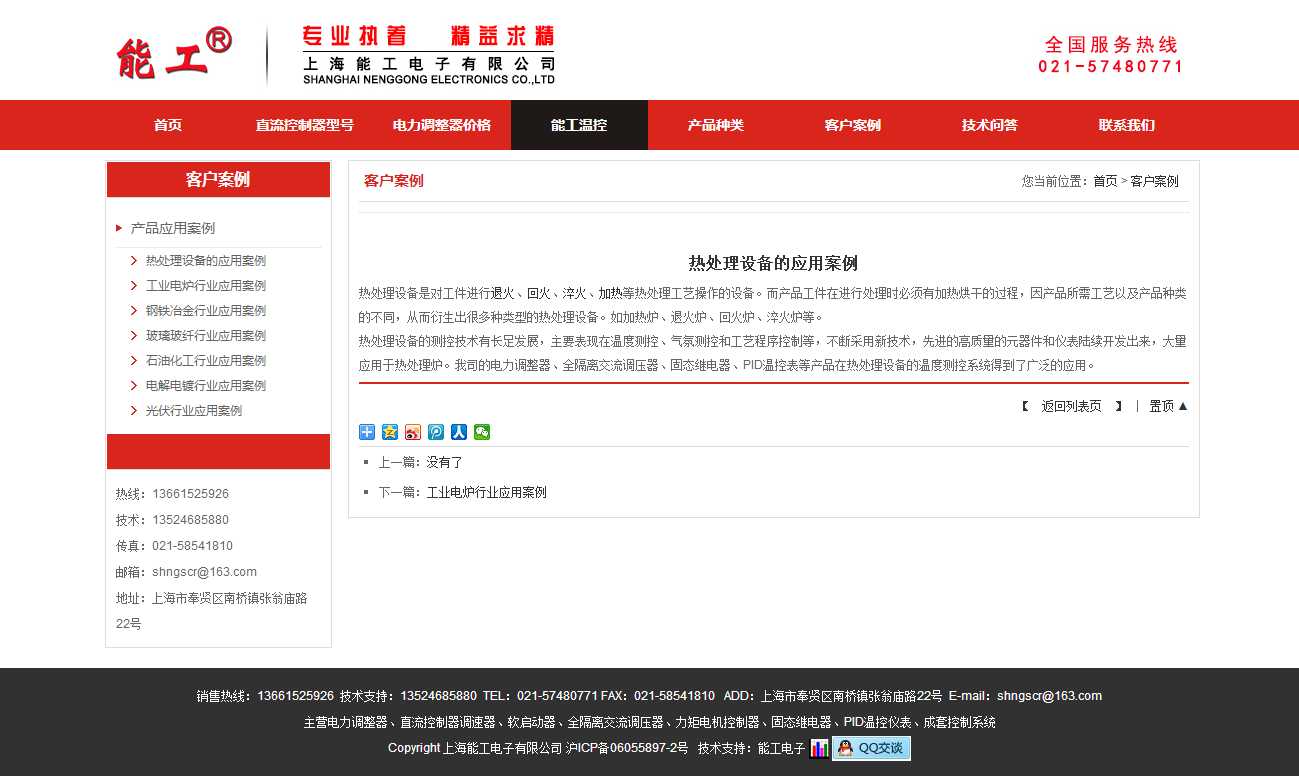Share via green WeChat icon
Image resolution: width=1299 pixels, height=783 pixels.
[x=482, y=432]
